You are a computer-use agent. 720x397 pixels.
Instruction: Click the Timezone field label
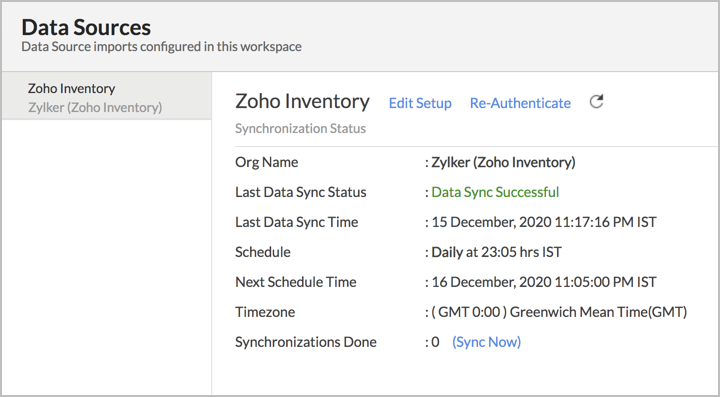point(265,312)
